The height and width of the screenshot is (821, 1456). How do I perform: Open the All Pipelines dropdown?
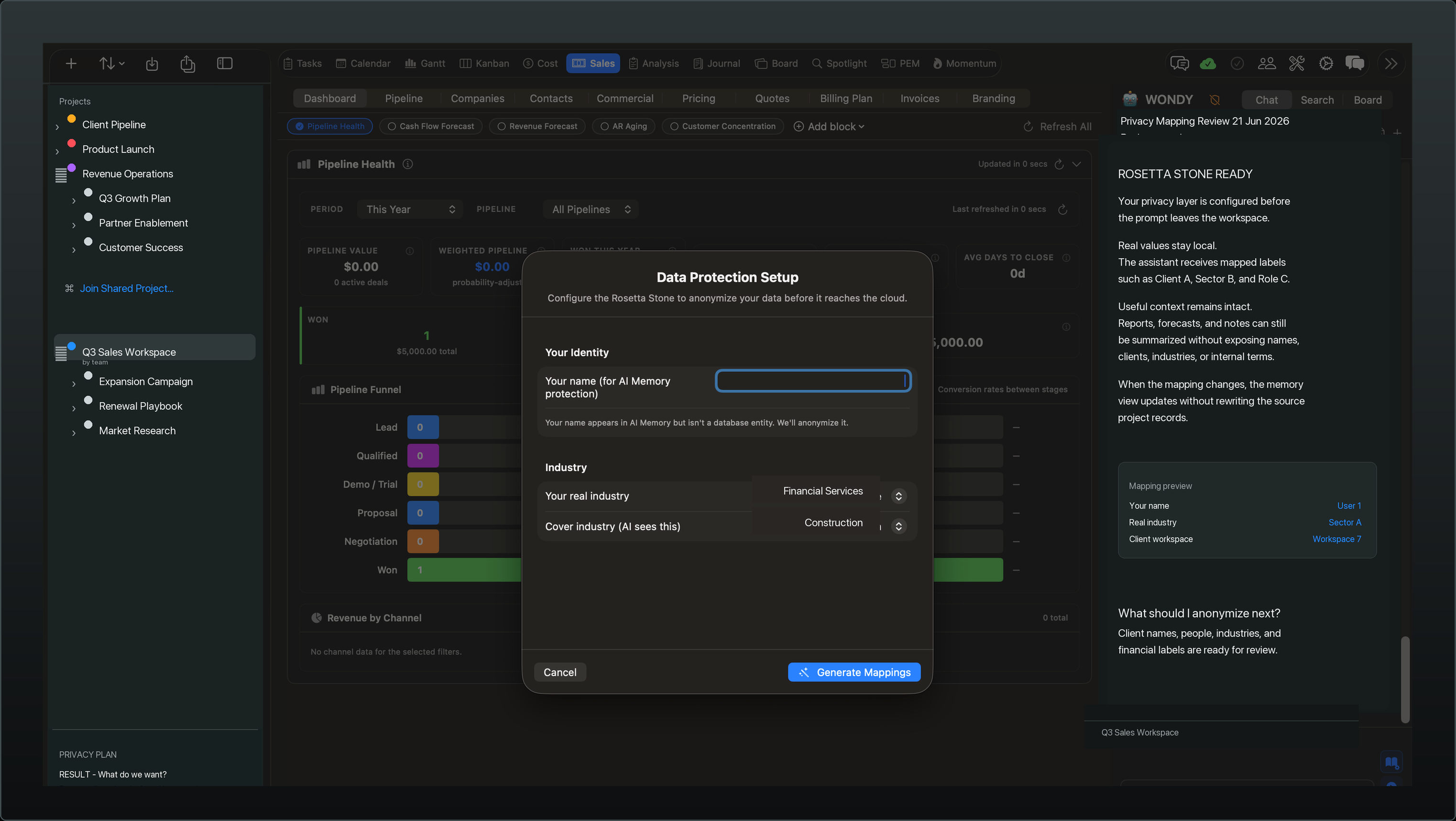(x=591, y=209)
